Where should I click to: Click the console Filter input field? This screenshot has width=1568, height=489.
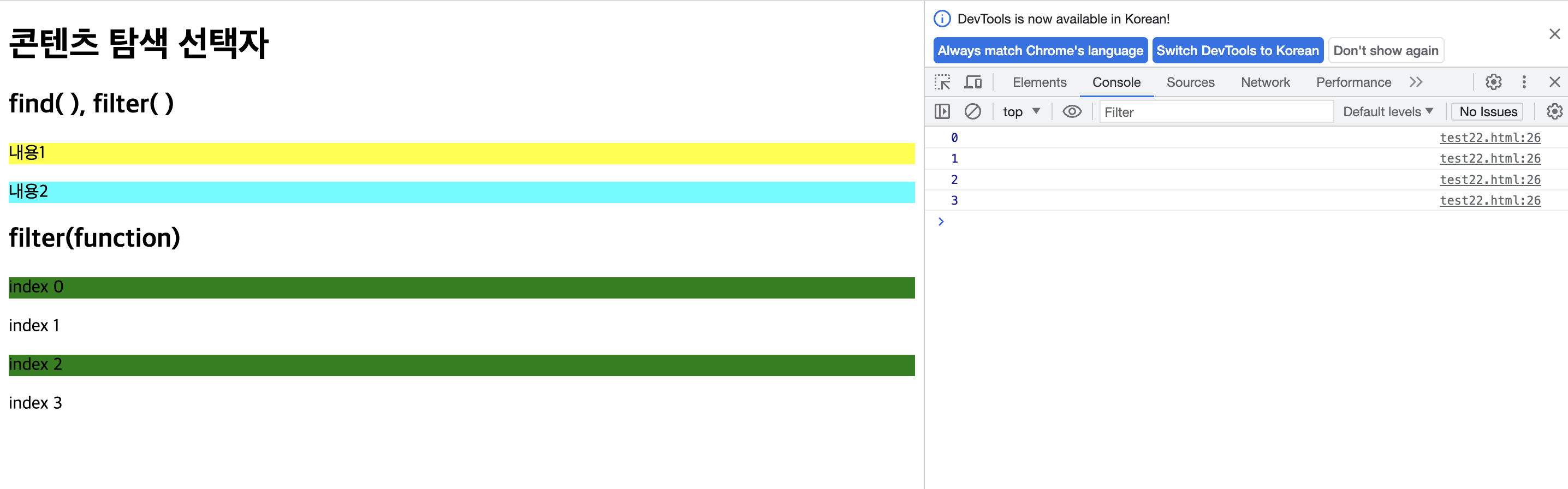(x=1216, y=112)
